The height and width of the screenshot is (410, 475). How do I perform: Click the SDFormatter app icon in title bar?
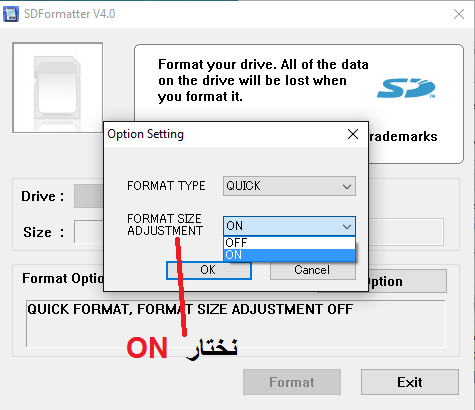point(11,14)
